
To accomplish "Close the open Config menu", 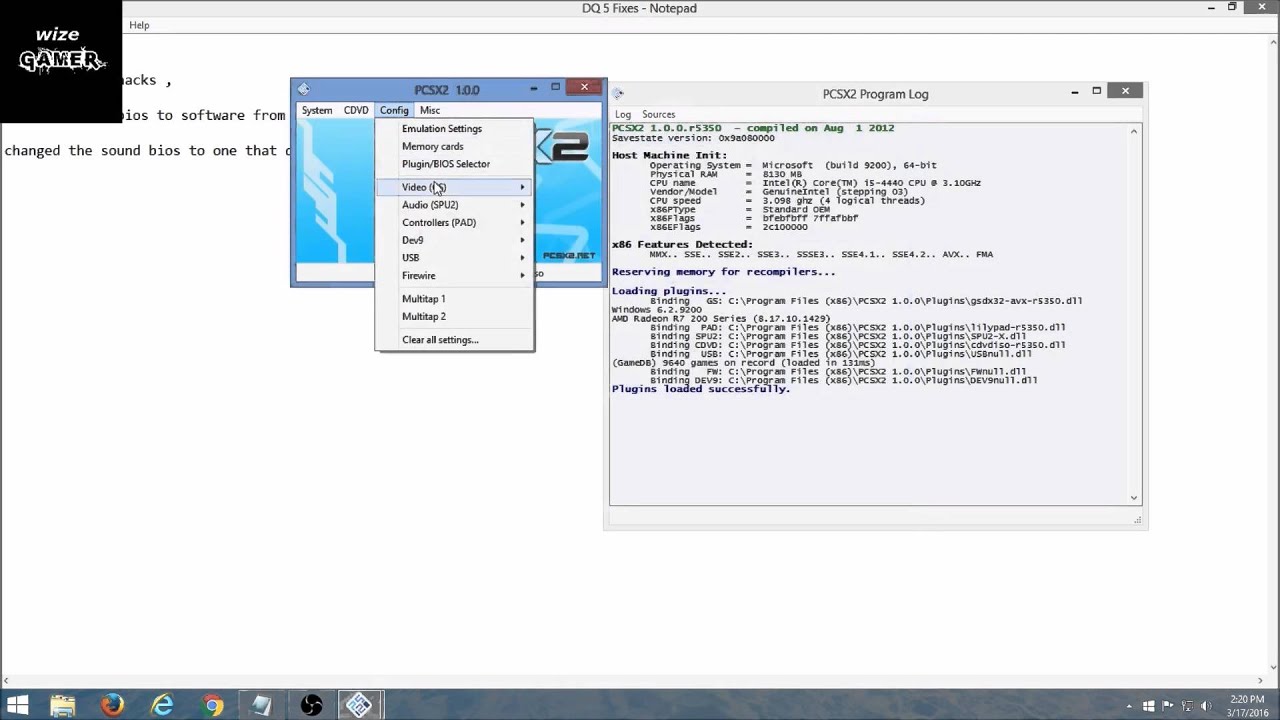I will tap(394, 110).
